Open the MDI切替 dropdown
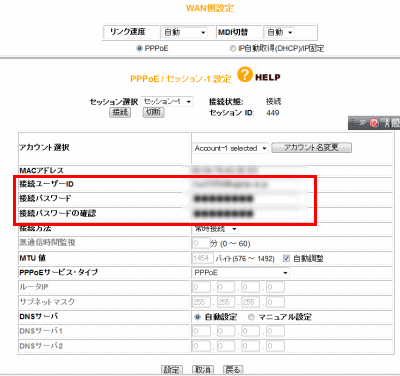This screenshot has width=400, height=376. (279, 32)
